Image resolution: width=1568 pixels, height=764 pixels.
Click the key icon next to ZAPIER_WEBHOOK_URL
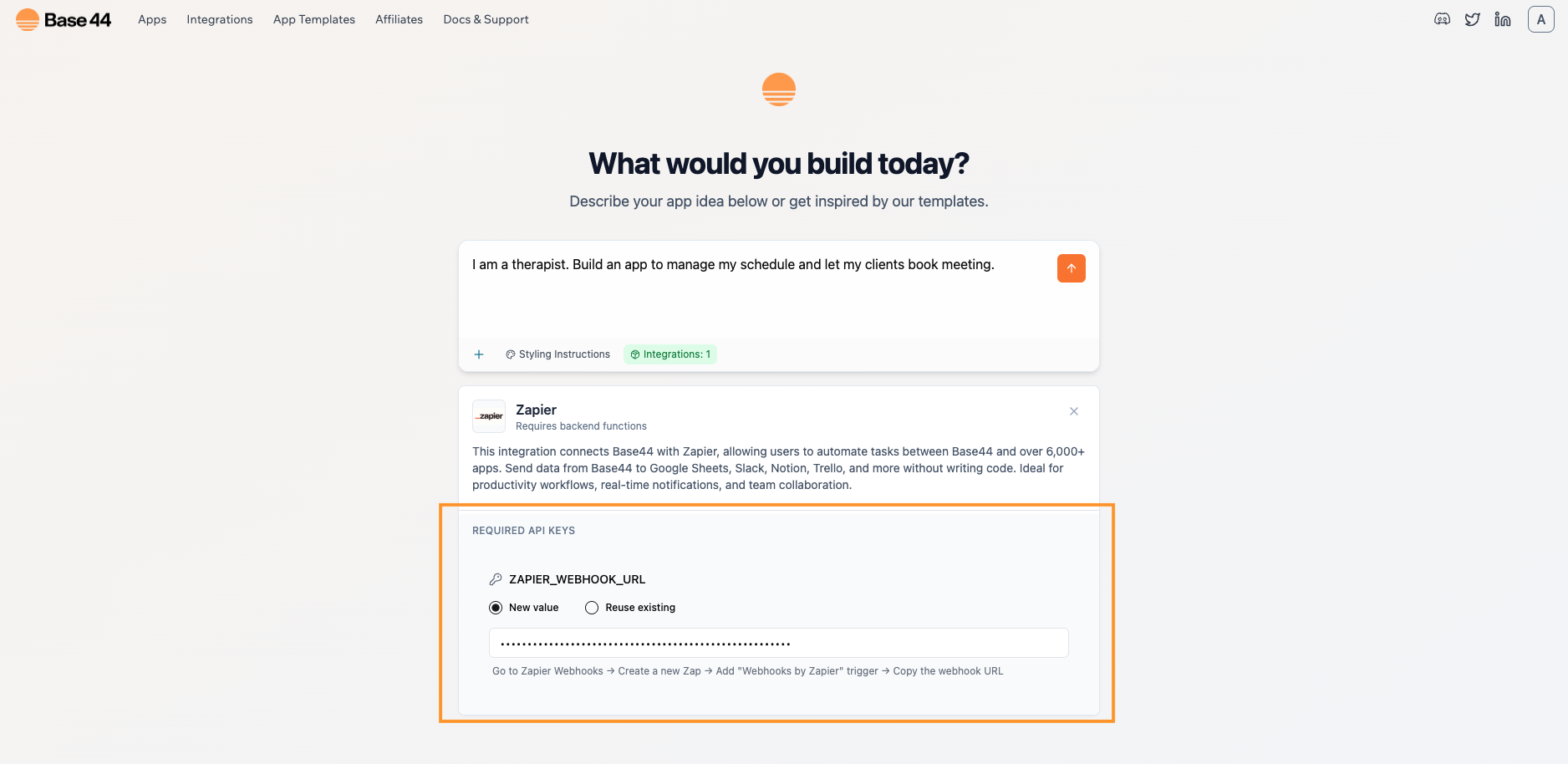[x=496, y=578]
